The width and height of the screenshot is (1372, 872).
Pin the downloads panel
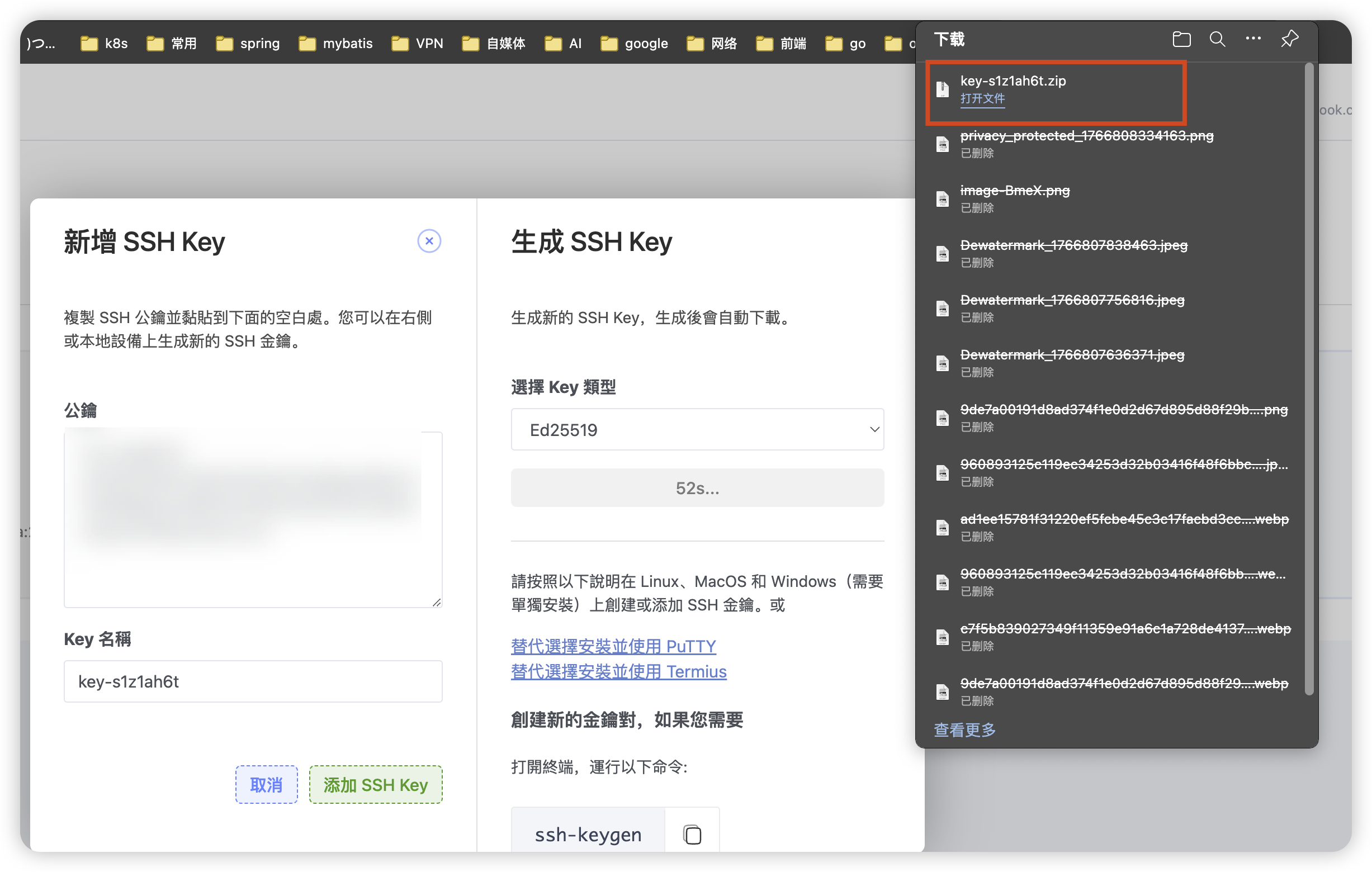tap(1289, 39)
